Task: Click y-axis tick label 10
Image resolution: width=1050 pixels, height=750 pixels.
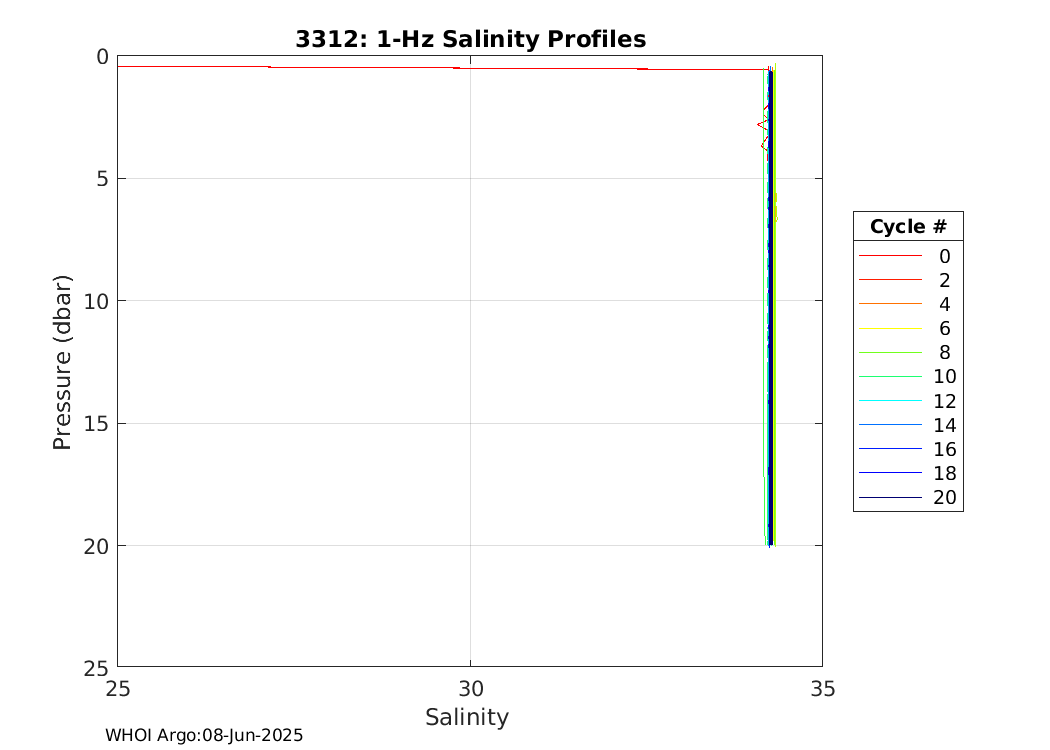Action: coord(96,301)
